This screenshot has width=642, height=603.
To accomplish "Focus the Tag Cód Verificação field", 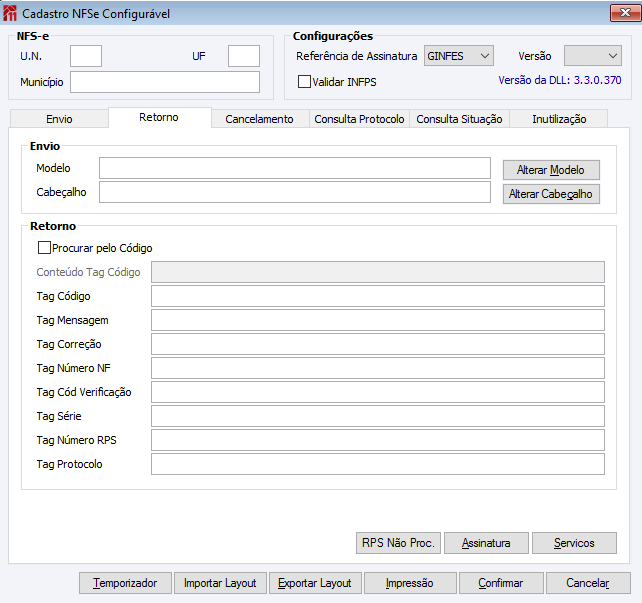I will coord(378,392).
